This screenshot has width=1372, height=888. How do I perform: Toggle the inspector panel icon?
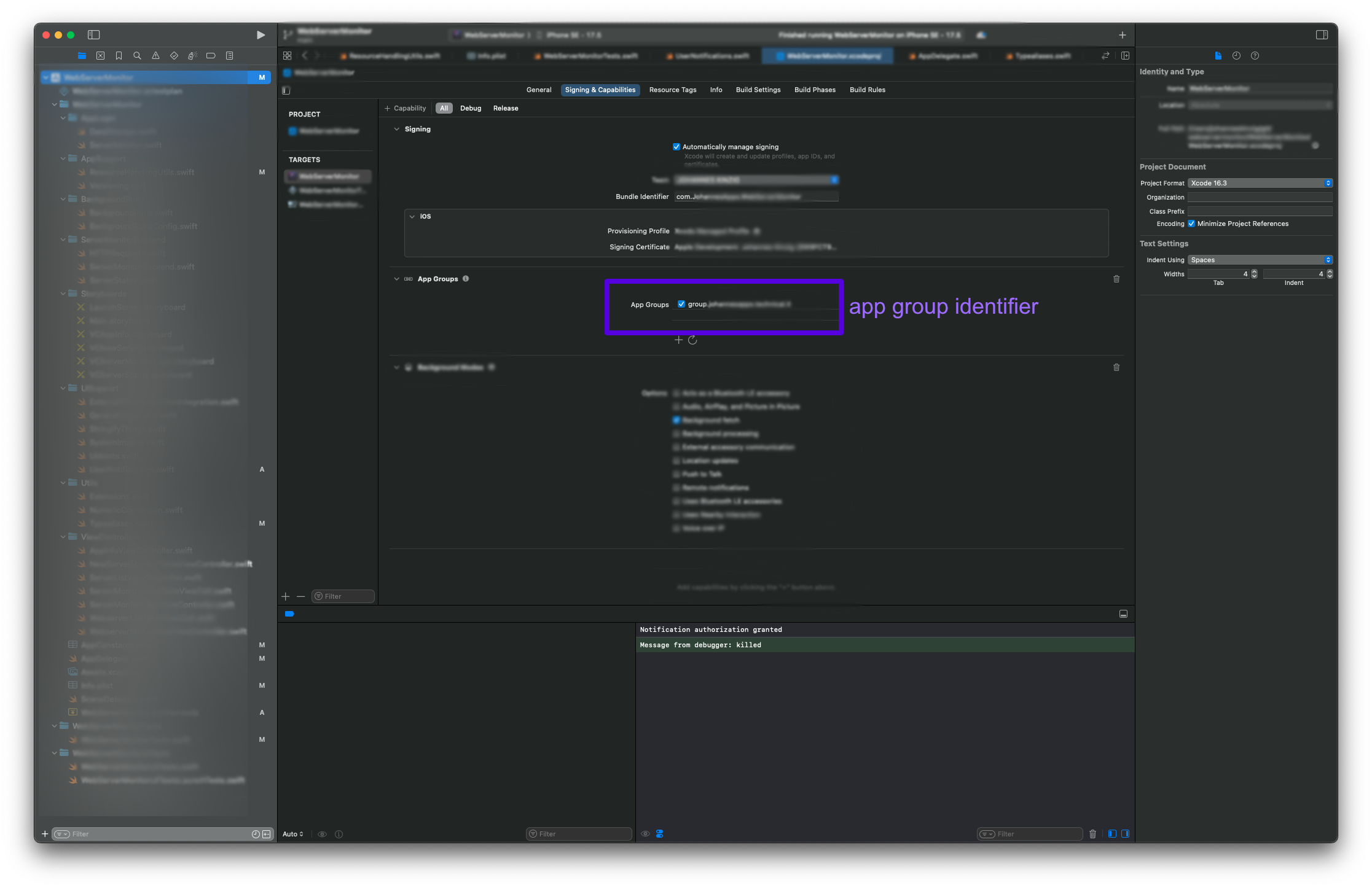pos(1322,35)
